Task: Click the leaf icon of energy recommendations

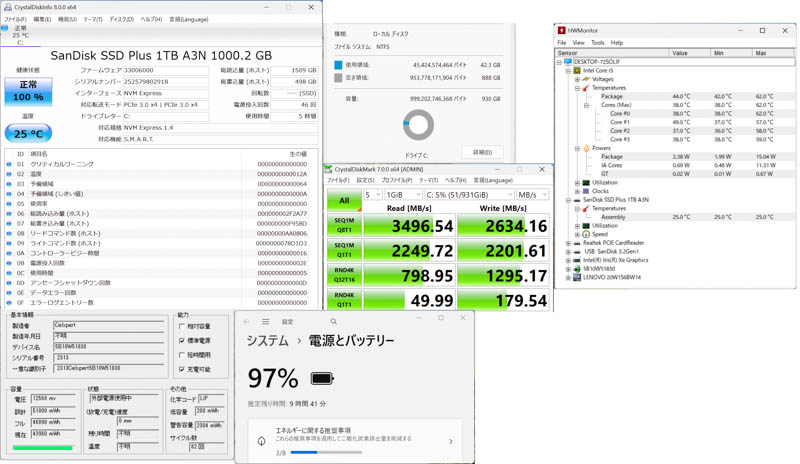Action: point(262,441)
